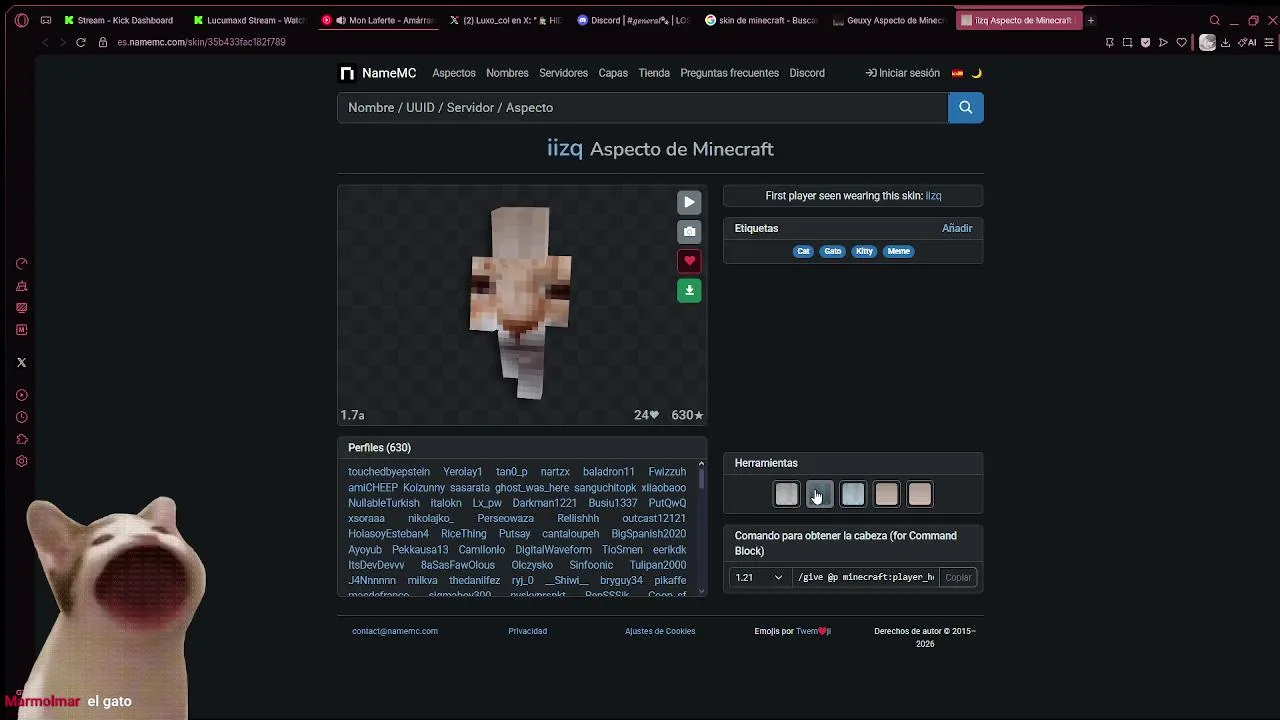
Task: Open the Tienda menu item
Action: [654, 73]
